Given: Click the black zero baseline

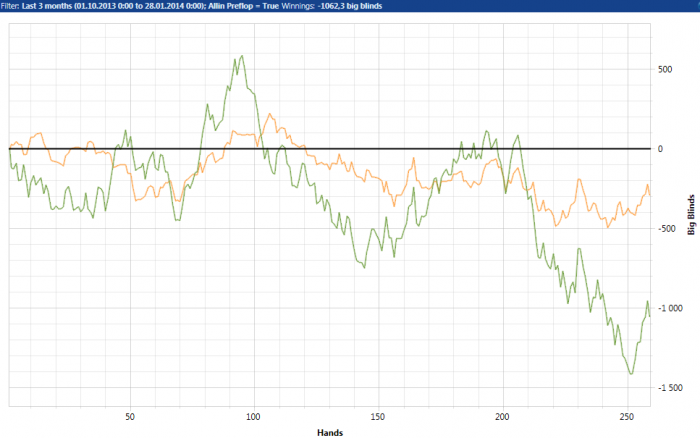Looking at the screenshot, I should coord(329,149).
